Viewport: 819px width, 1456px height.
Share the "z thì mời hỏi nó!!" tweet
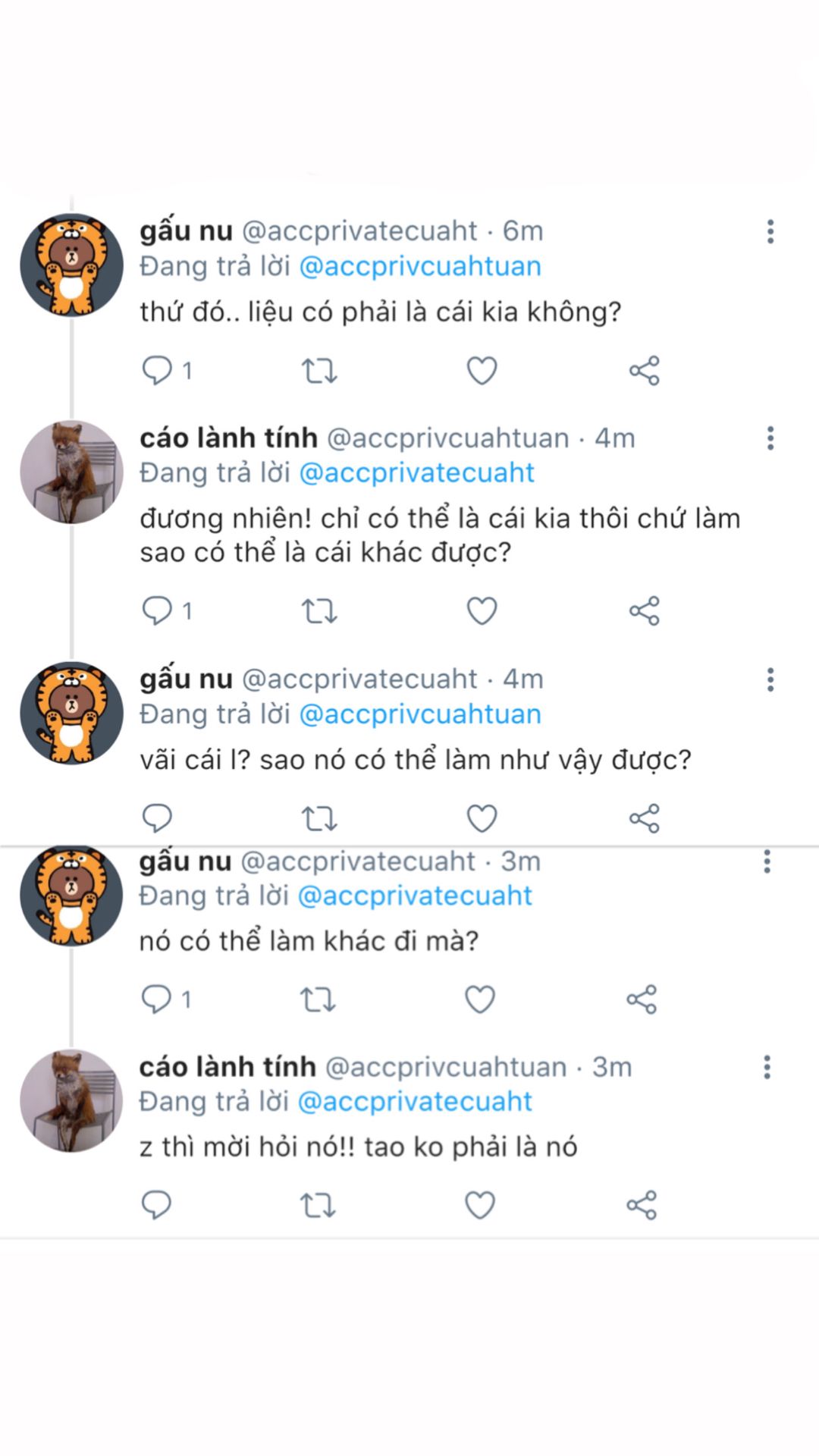tap(642, 1206)
